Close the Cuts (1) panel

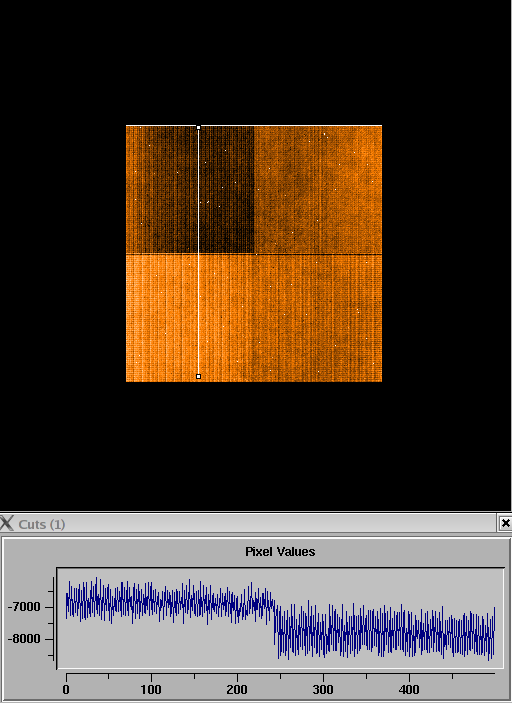coord(505,523)
